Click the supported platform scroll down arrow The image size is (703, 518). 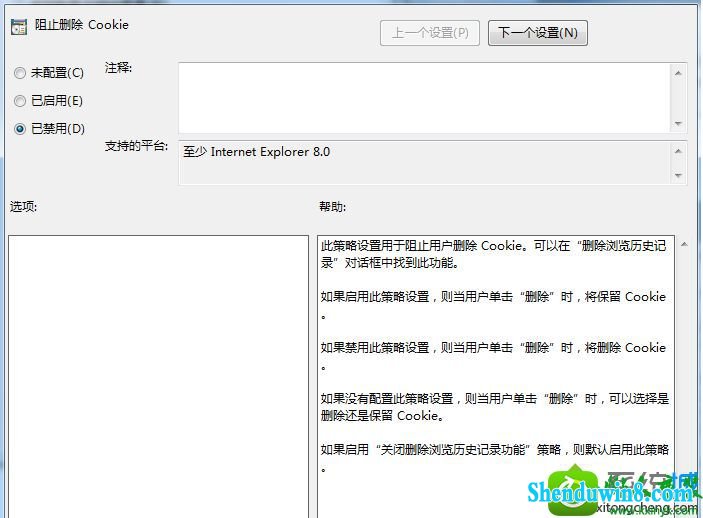pyautogui.click(x=678, y=175)
